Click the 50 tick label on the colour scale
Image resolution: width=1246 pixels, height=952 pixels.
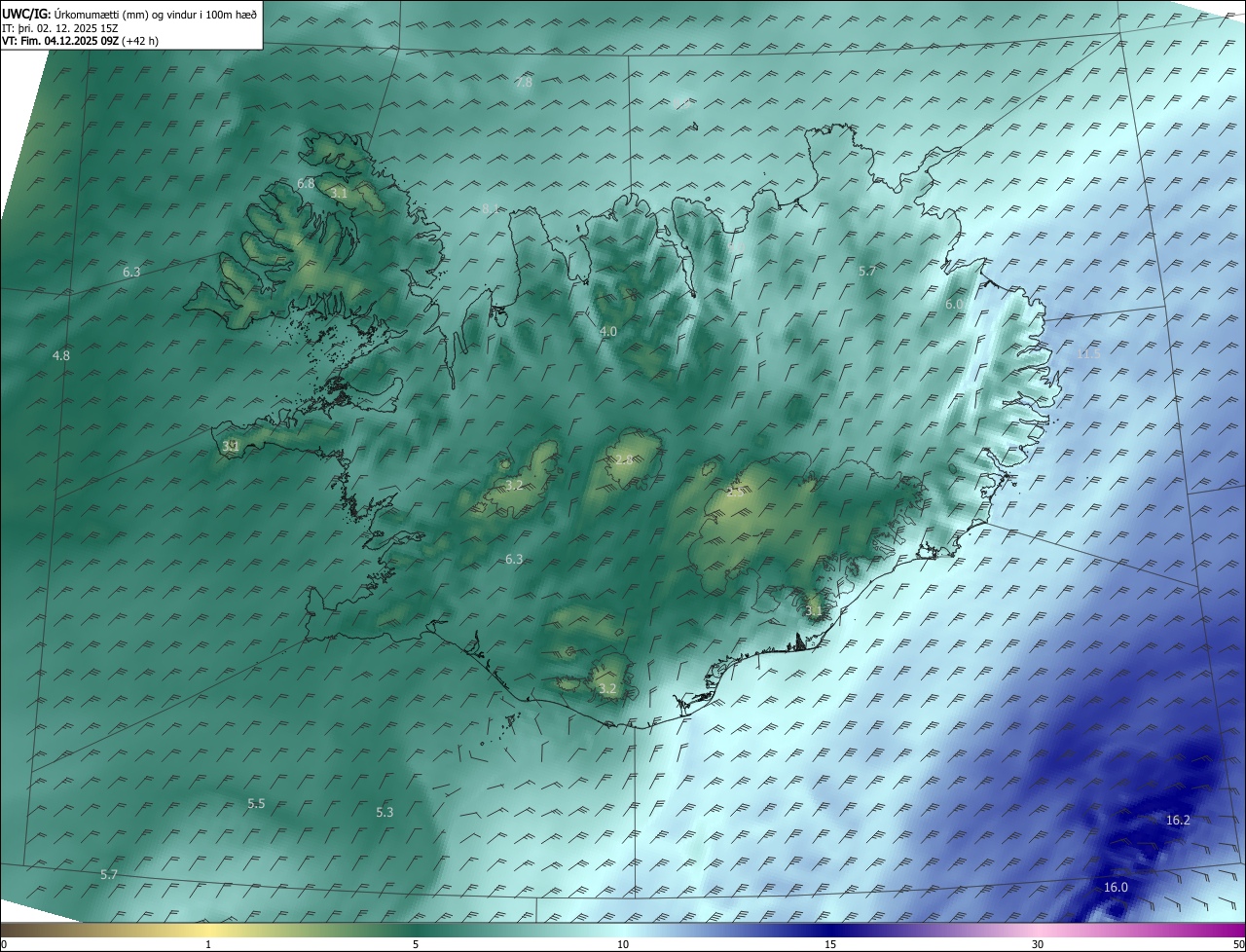1238,944
